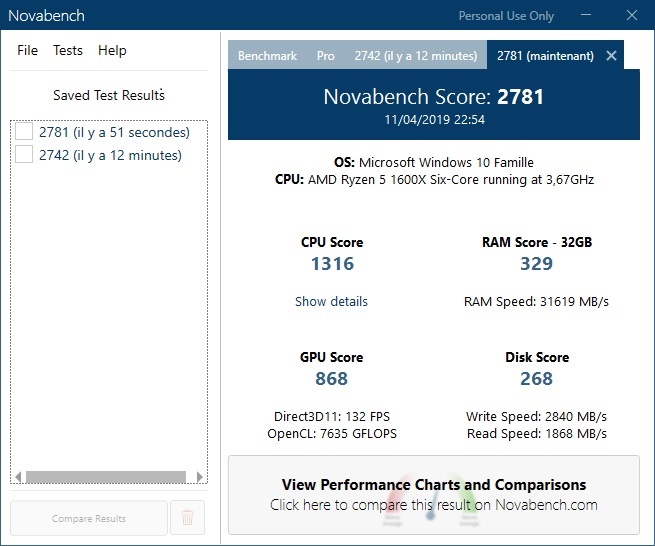The image size is (655, 546).
Task: Open the Tests menu
Action: coord(68,51)
